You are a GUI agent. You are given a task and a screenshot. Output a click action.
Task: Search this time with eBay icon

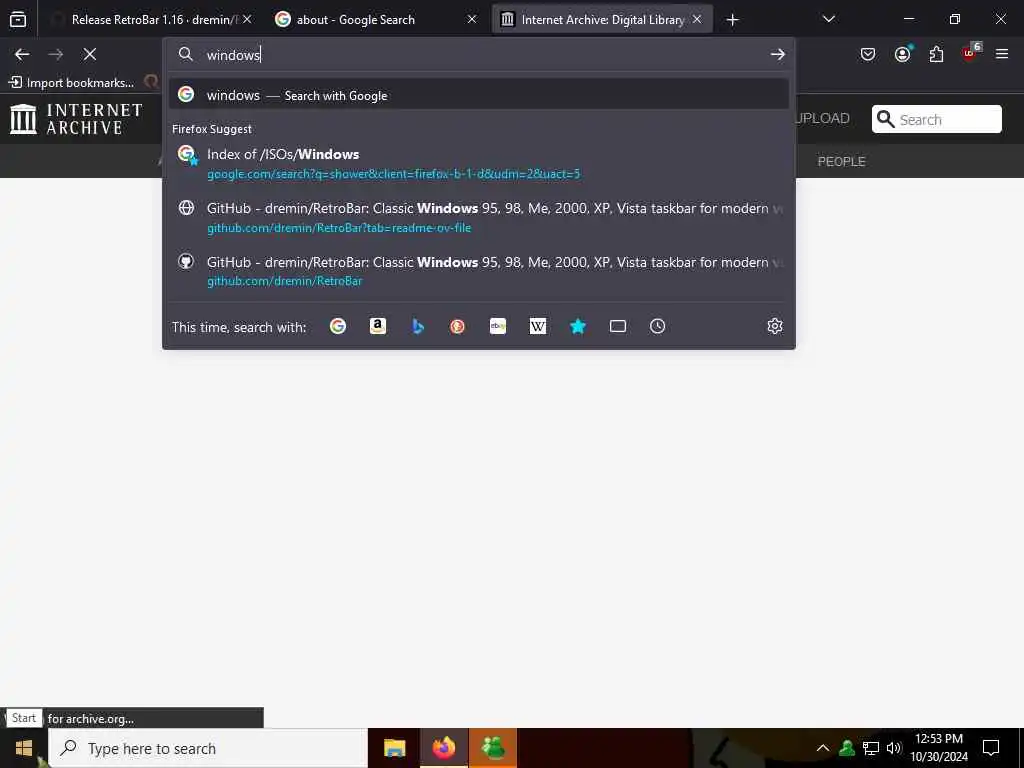(x=498, y=326)
